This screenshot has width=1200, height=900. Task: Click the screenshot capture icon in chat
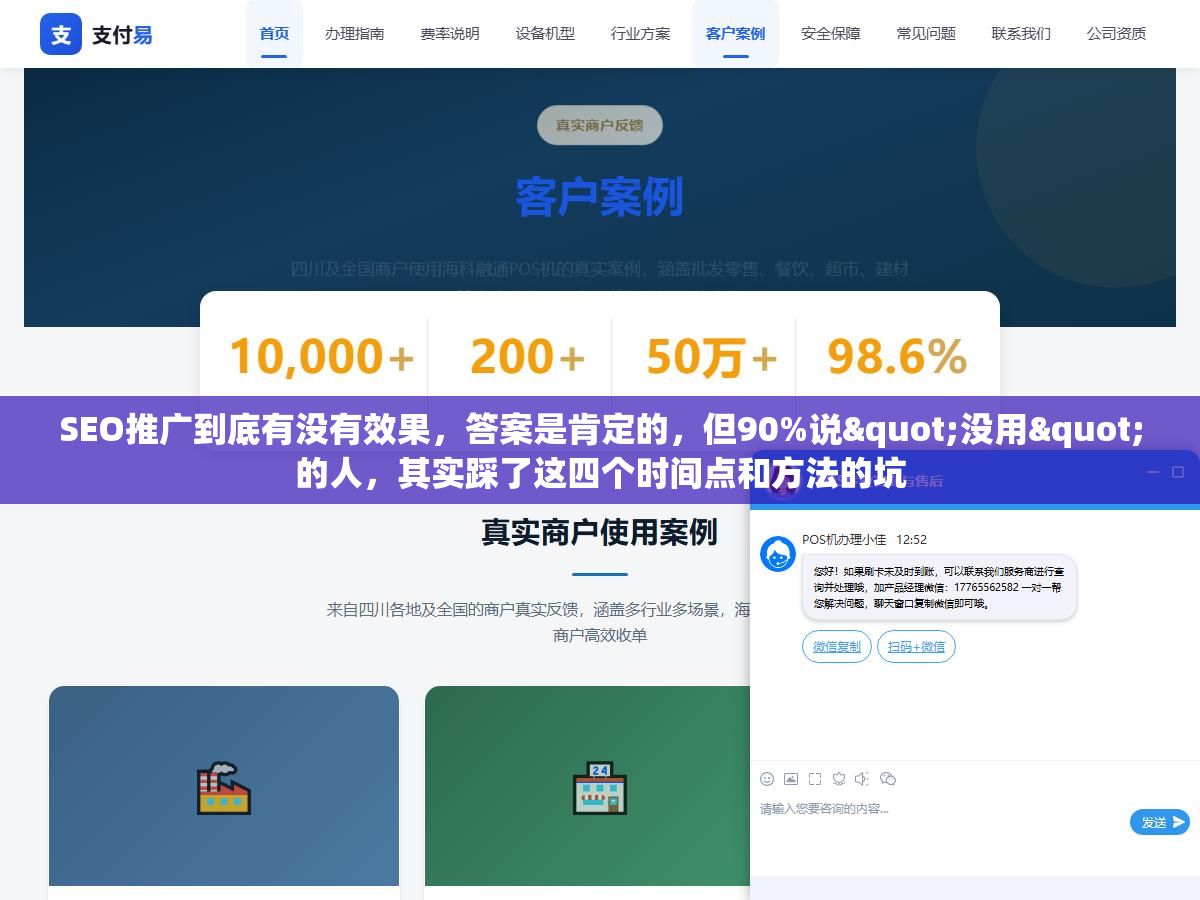(x=815, y=778)
